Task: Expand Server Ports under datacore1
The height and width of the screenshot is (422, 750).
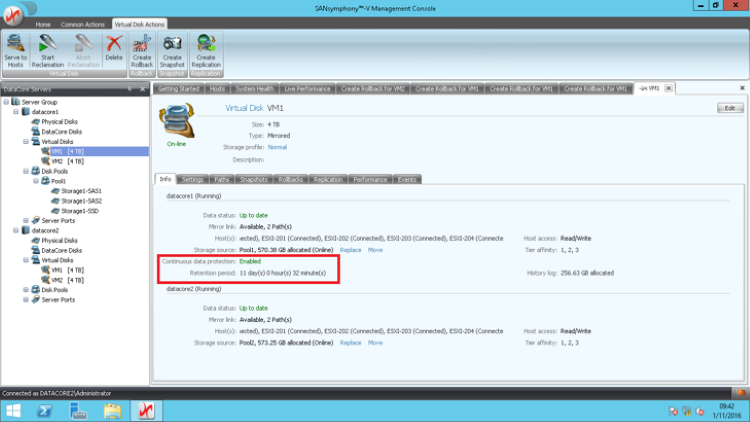Action: 26,220
